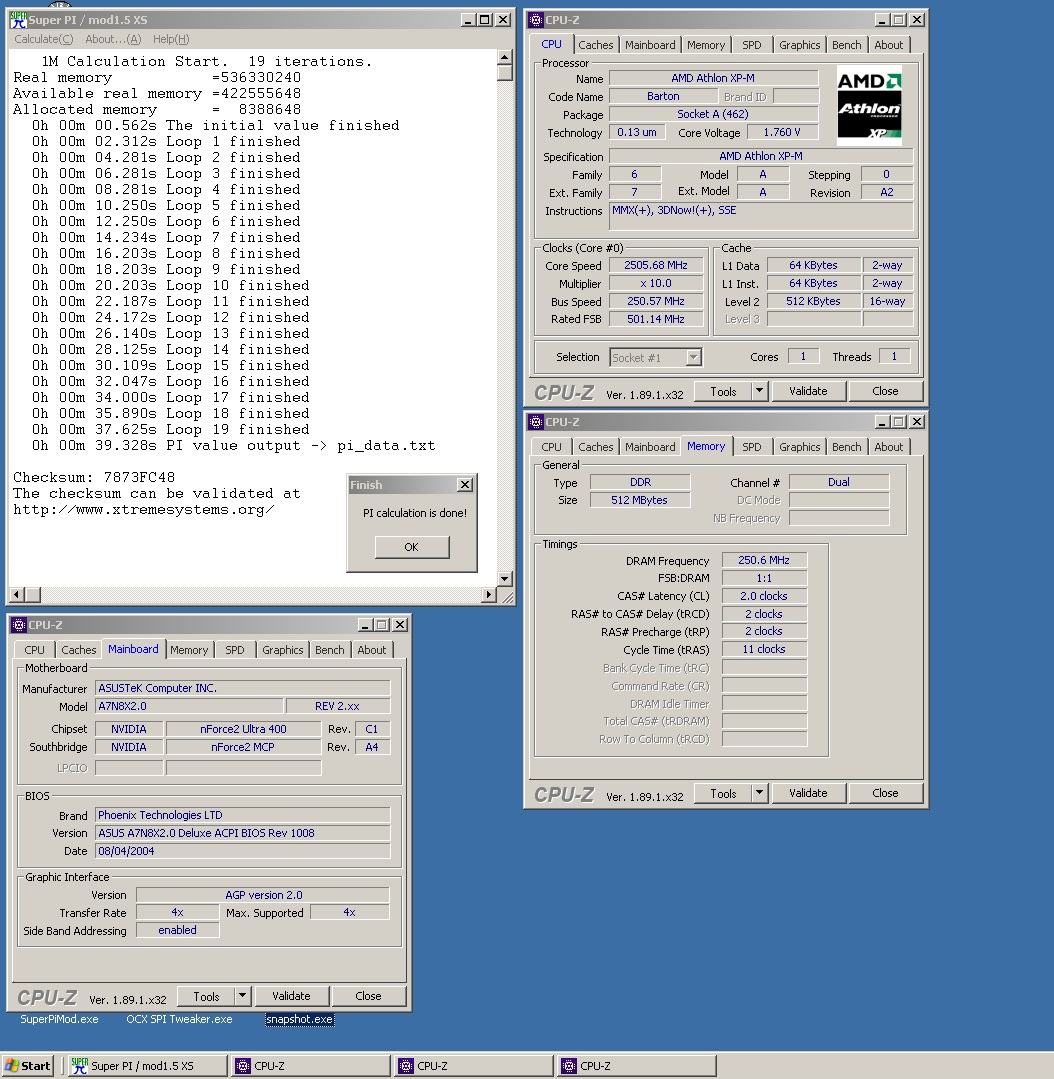The width and height of the screenshot is (1054, 1079).
Task: Open the About menu in Super PI
Action: [113, 39]
